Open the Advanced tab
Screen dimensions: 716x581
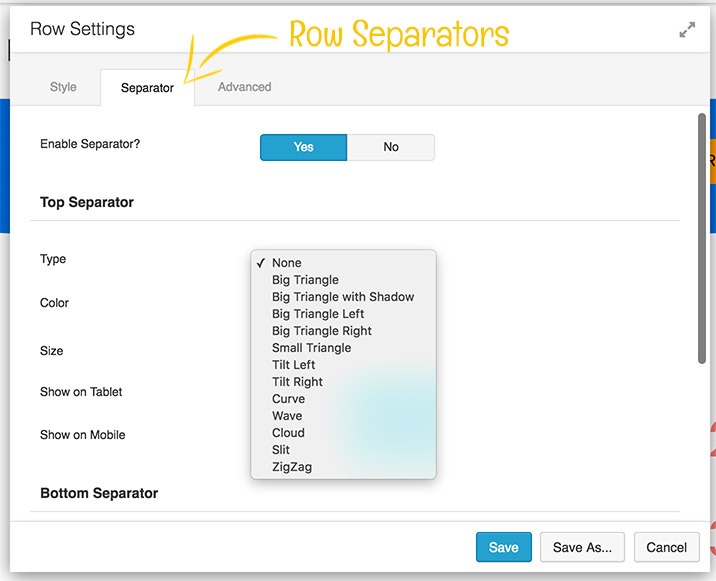[x=244, y=87]
